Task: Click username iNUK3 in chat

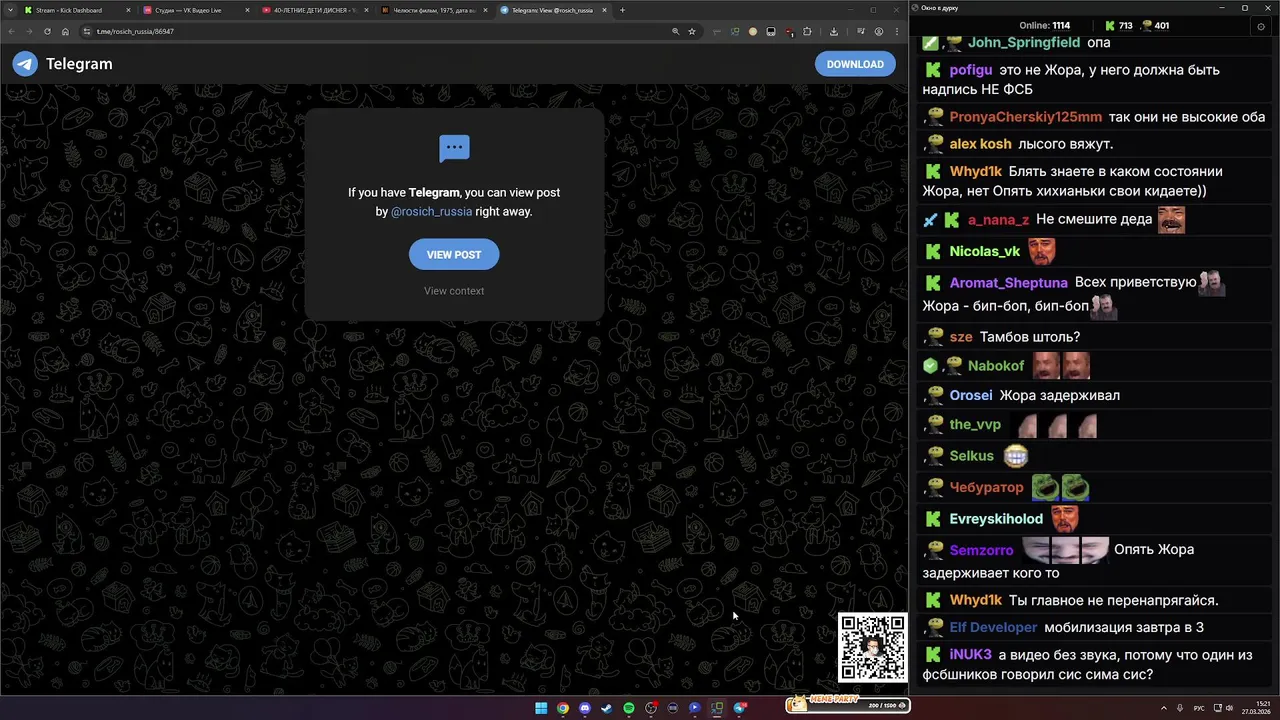Action: coord(970,655)
